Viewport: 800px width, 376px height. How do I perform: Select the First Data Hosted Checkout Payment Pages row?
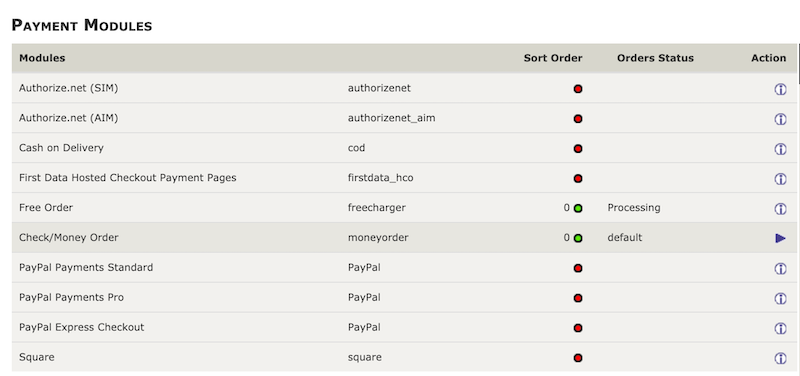tap(403, 178)
